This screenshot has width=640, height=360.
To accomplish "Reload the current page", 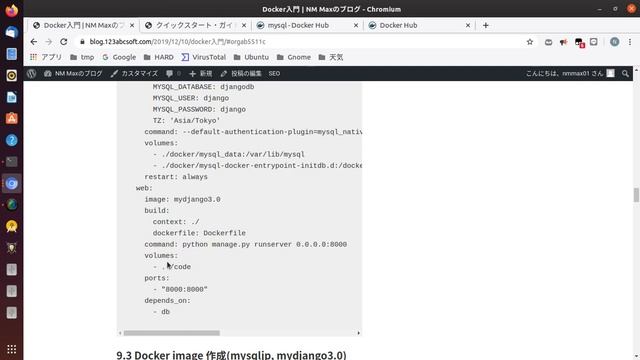I will point(64,42).
